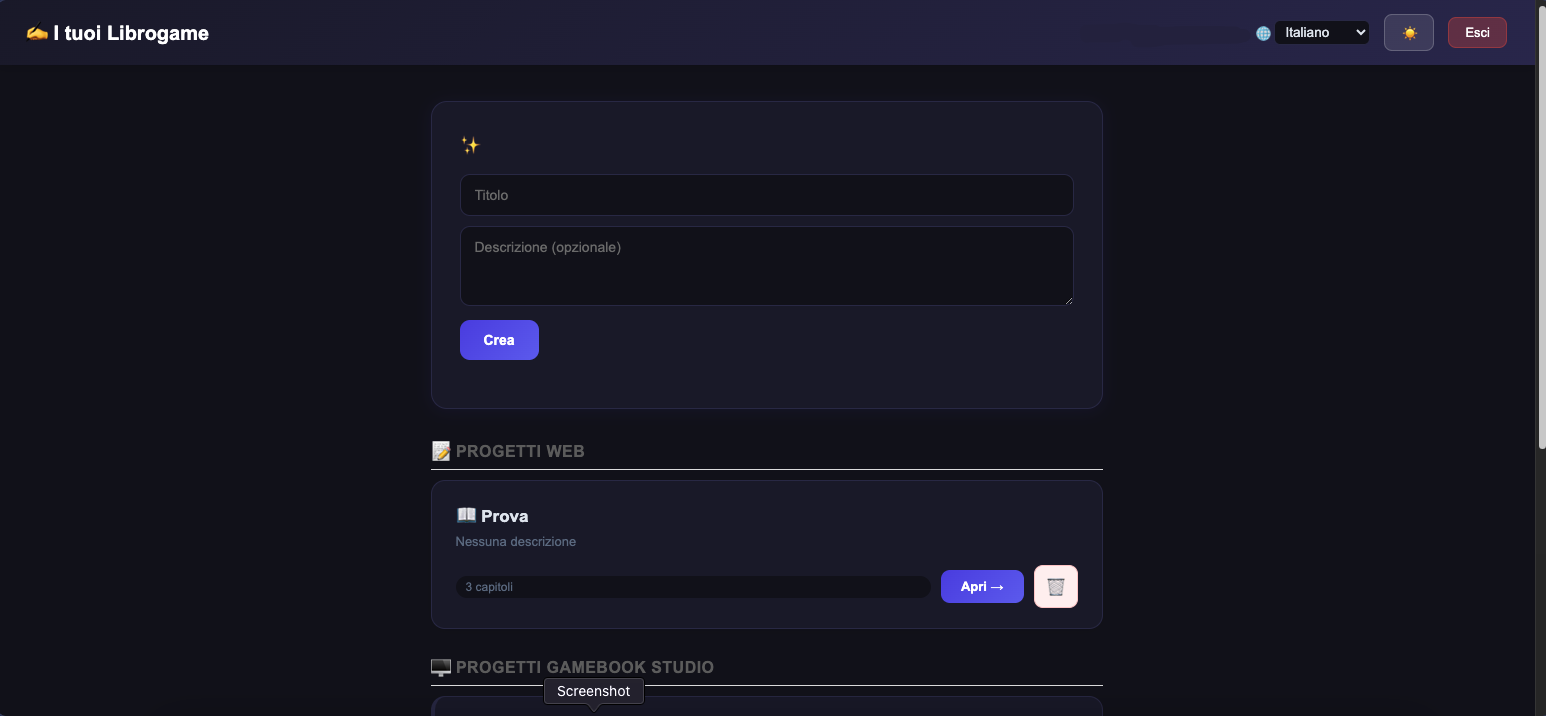Click the textarea resize handle corner
The image size is (1546, 716).
click(x=1068, y=300)
